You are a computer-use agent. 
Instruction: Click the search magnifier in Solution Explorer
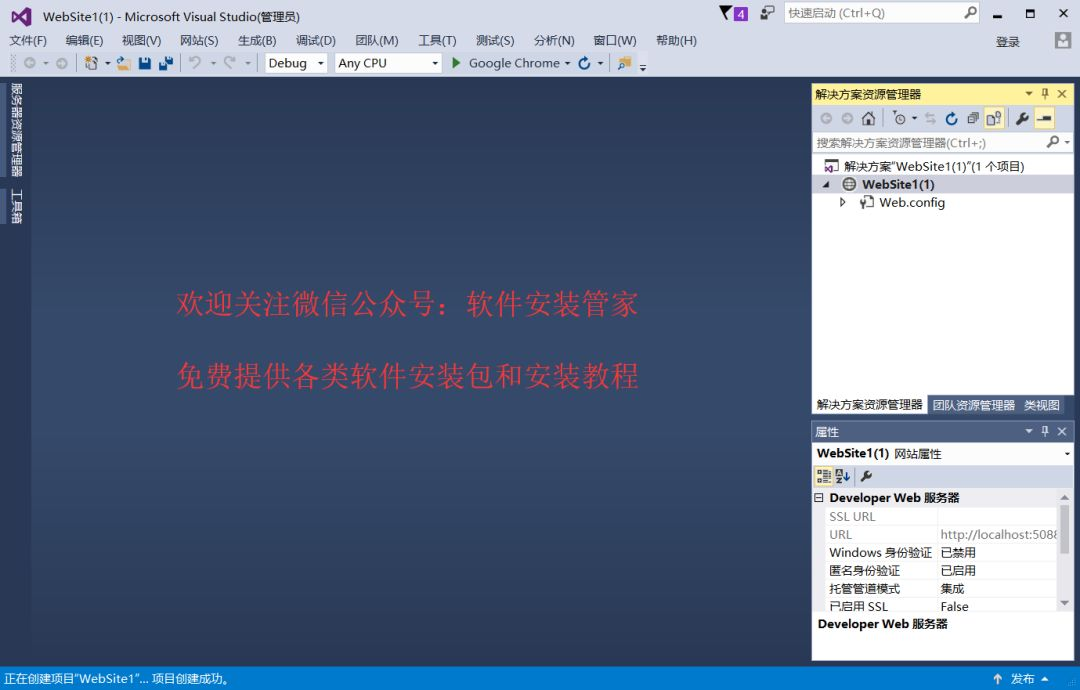click(1052, 142)
